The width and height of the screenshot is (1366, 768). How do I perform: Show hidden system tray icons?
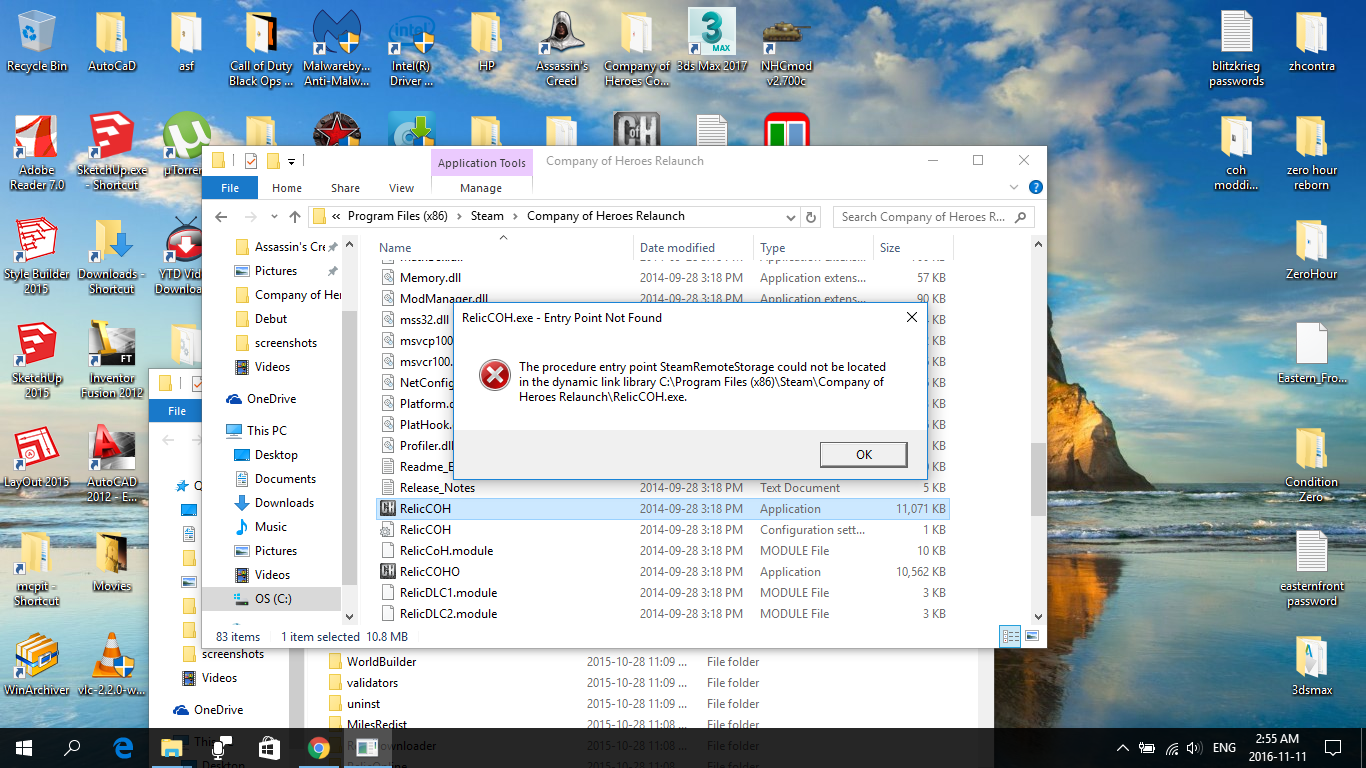click(1122, 747)
